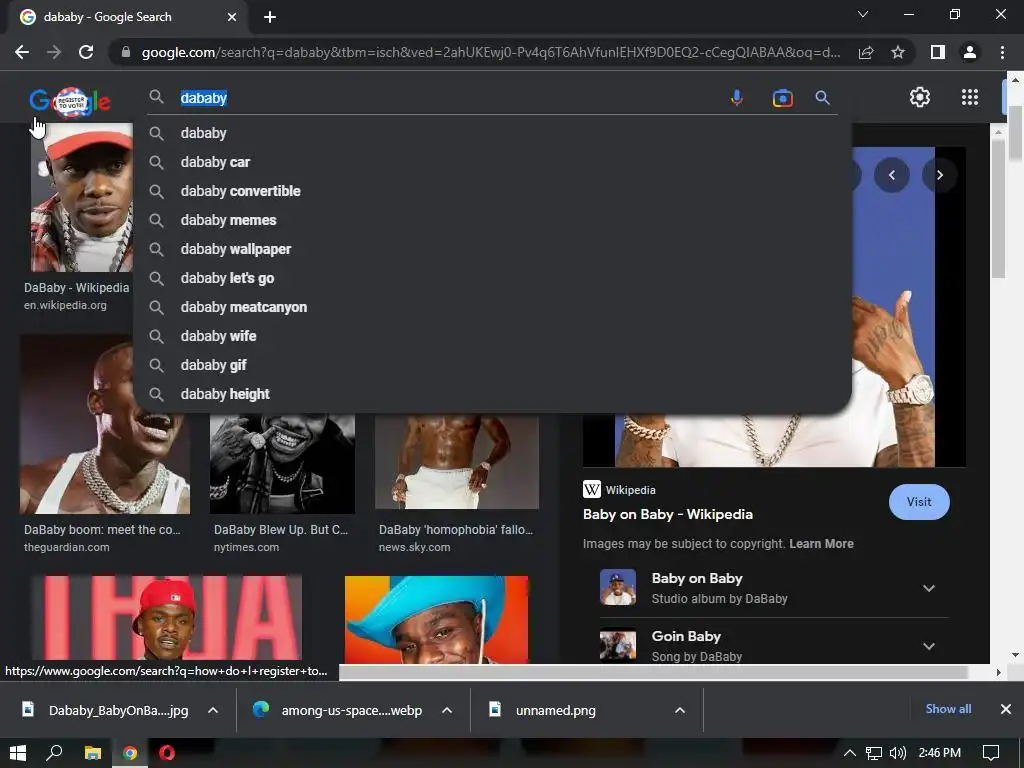Open Chrome three-dot menu
Screen dimensions: 1024x768
click(x=1002, y=52)
